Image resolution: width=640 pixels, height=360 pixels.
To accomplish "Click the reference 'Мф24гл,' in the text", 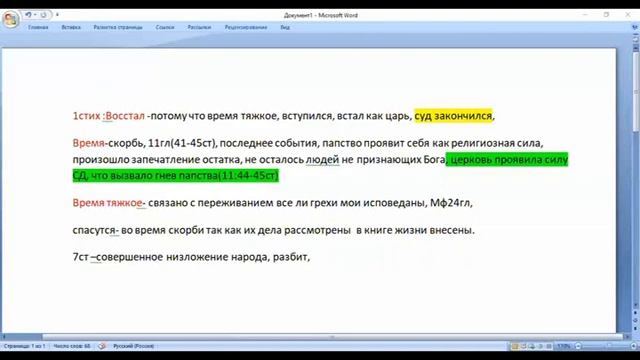I will point(451,203).
